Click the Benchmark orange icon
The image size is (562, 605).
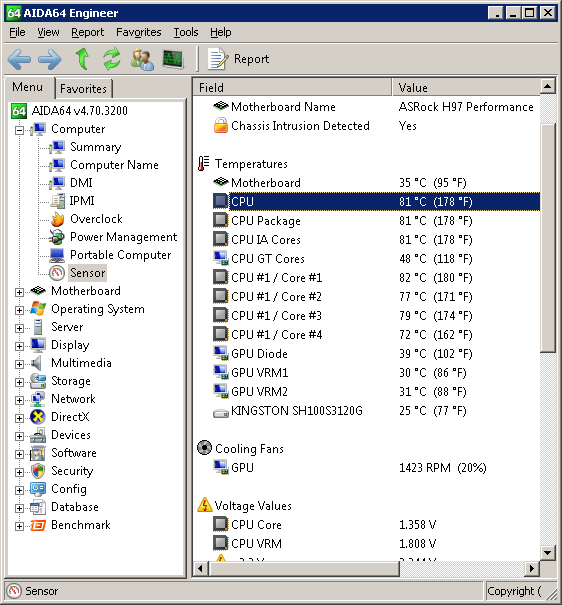click(38, 525)
